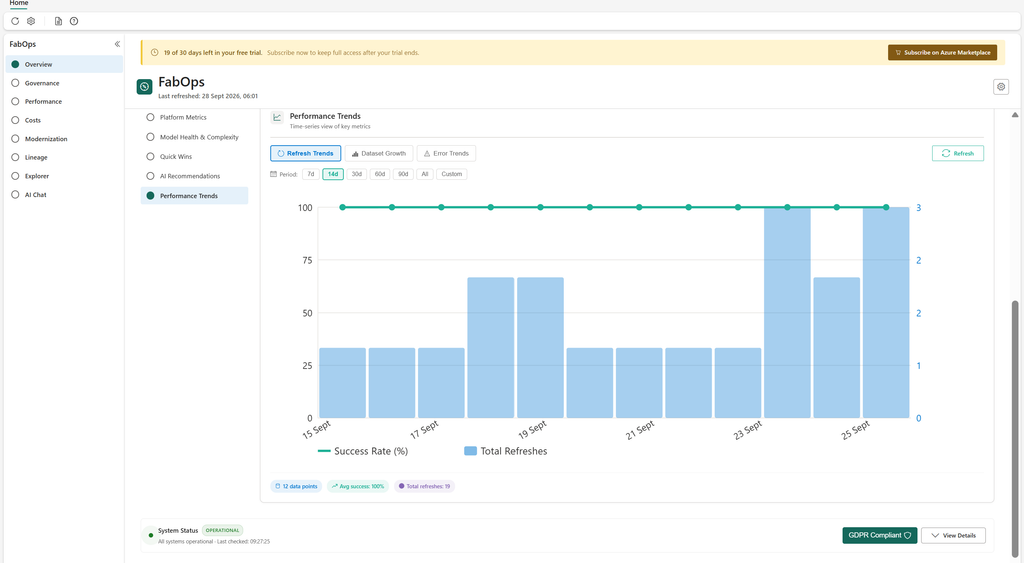Click the Performance Trends chart icon

pos(277,118)
